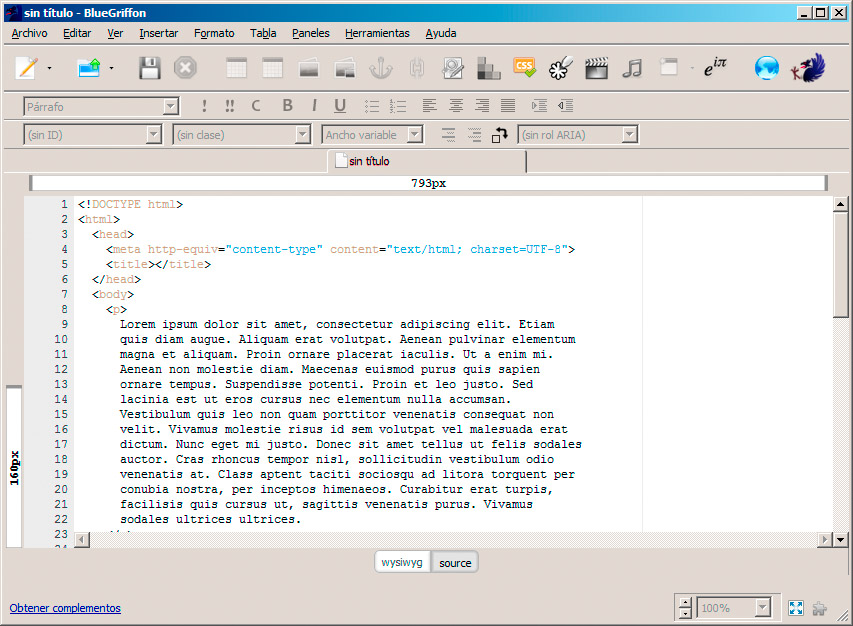Toggle Italic formatting
Viewport: 853px width, 626px height.
(314, 106)
